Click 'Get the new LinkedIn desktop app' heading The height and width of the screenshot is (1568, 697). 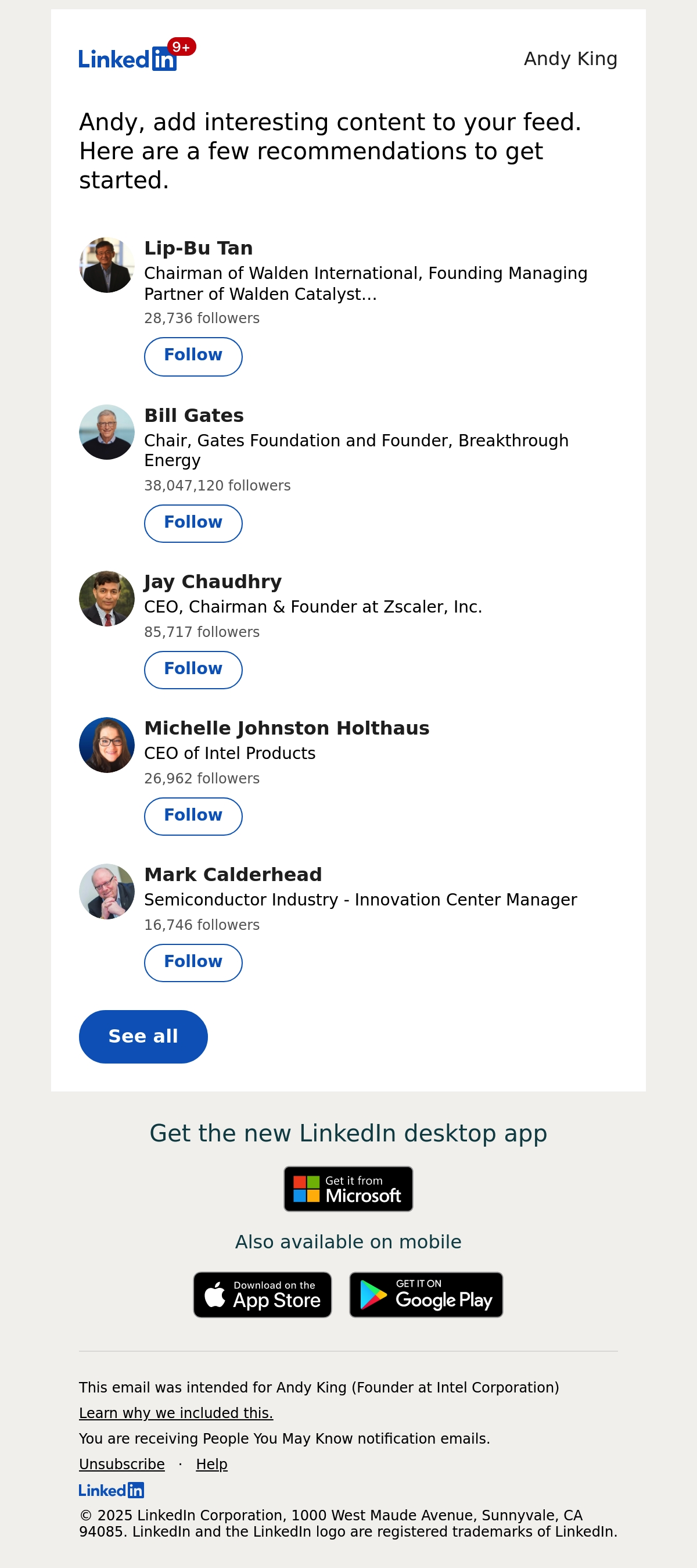(x=348, y=1133)
